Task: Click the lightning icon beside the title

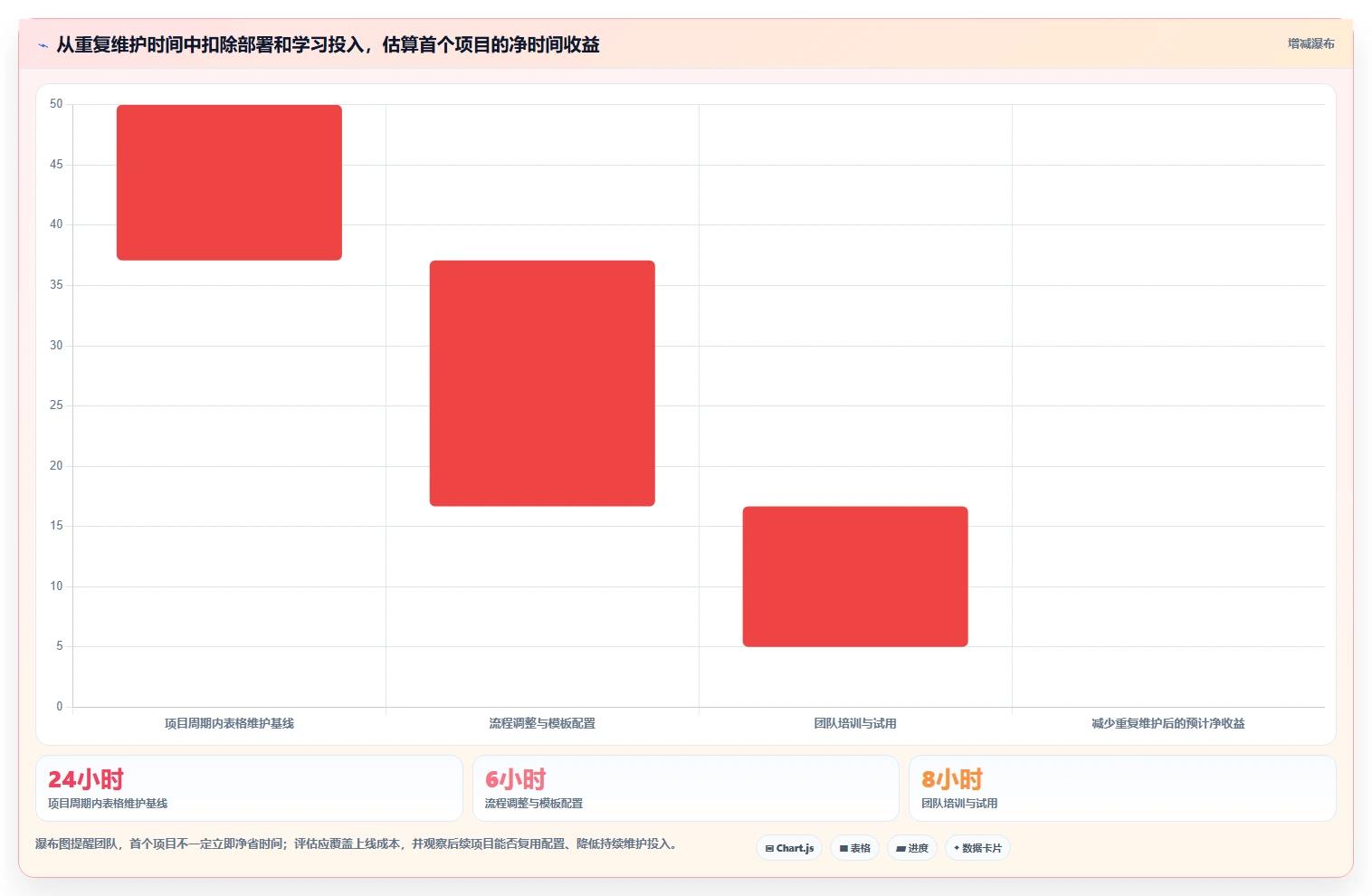Action: [43, 45]
